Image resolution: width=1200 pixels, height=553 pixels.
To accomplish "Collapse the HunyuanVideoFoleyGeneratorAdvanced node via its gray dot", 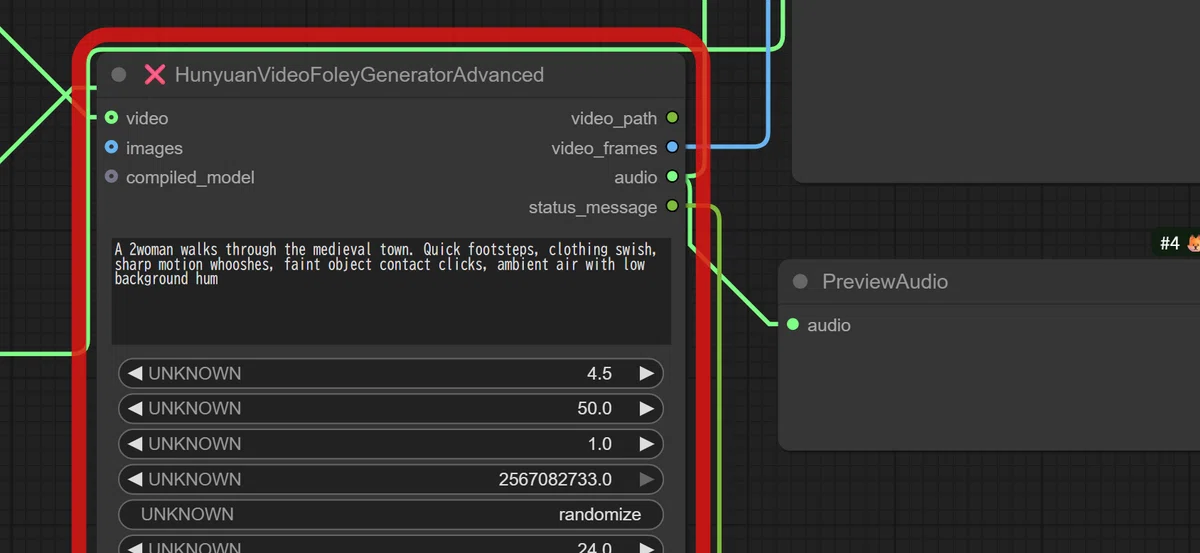I will [x=119, y=74].
